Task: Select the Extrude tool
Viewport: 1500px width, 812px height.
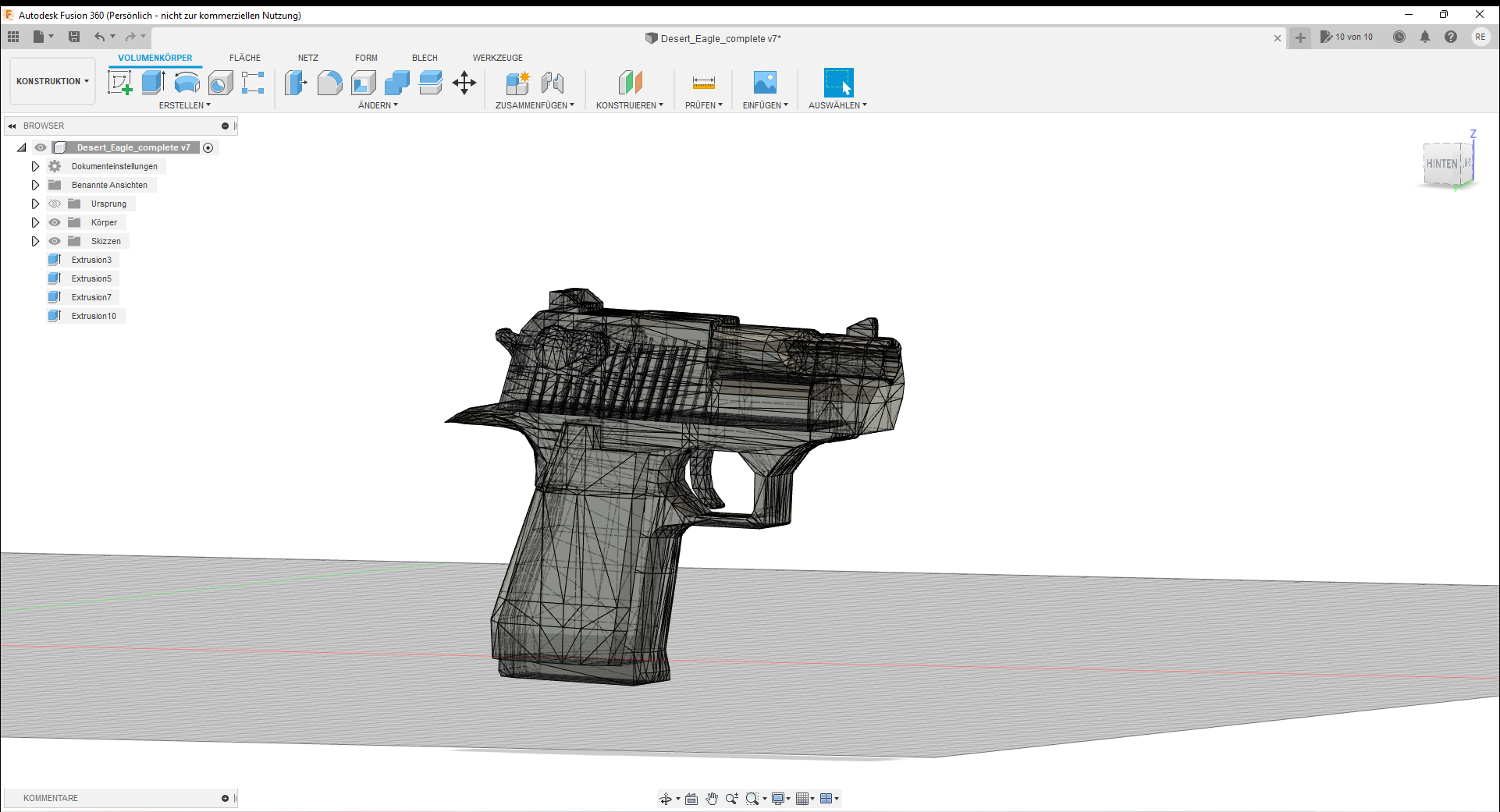Action: (151, 82)
